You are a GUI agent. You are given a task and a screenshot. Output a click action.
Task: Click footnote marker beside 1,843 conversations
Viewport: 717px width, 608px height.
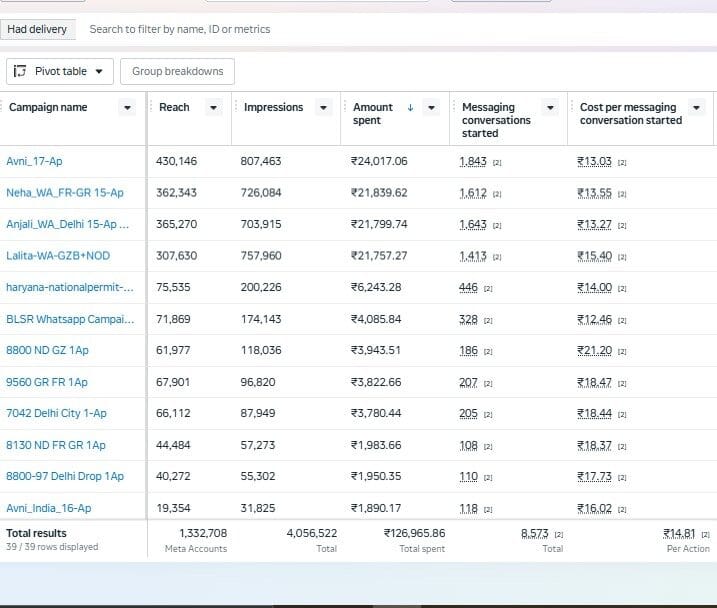click(497, 163)
